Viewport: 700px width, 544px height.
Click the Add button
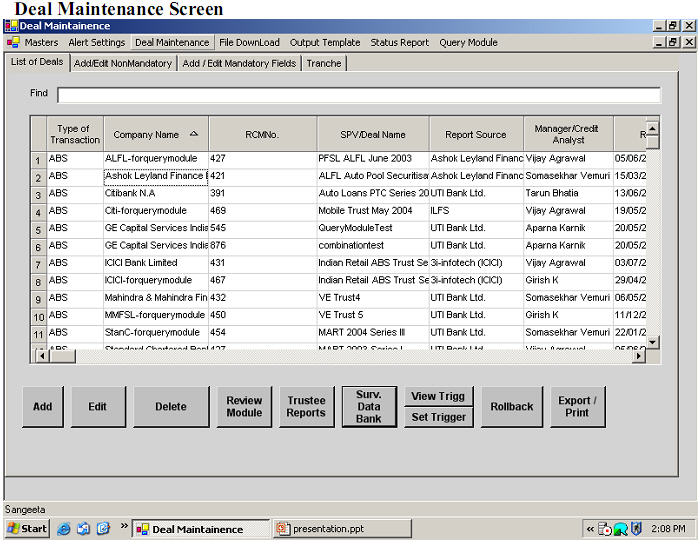click(43, 407)
